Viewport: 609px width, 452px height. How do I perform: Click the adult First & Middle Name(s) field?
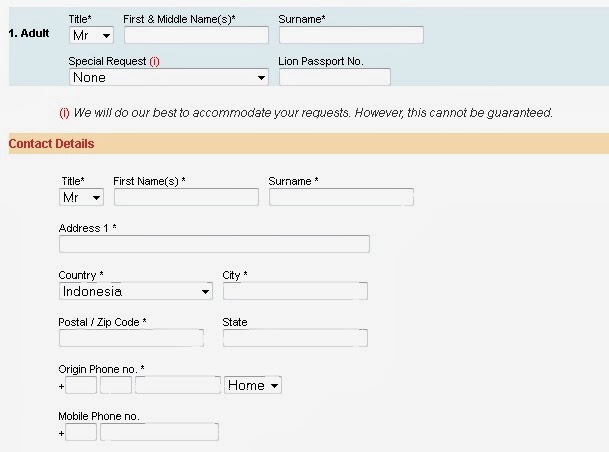[196, 35]
